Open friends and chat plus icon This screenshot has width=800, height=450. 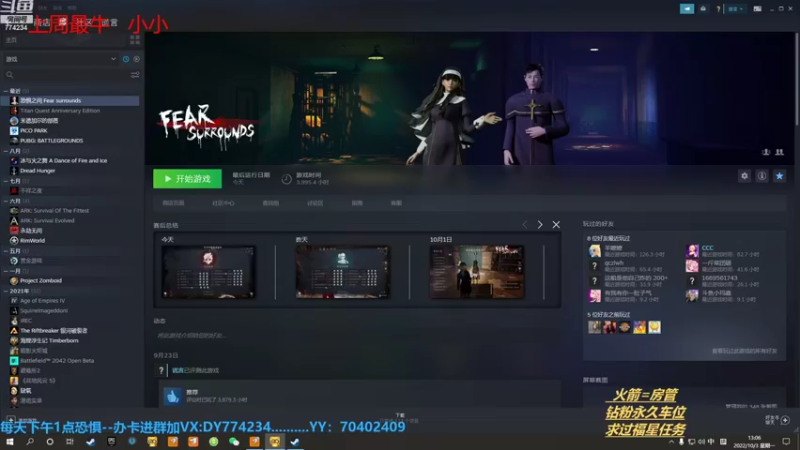[785, 420]
